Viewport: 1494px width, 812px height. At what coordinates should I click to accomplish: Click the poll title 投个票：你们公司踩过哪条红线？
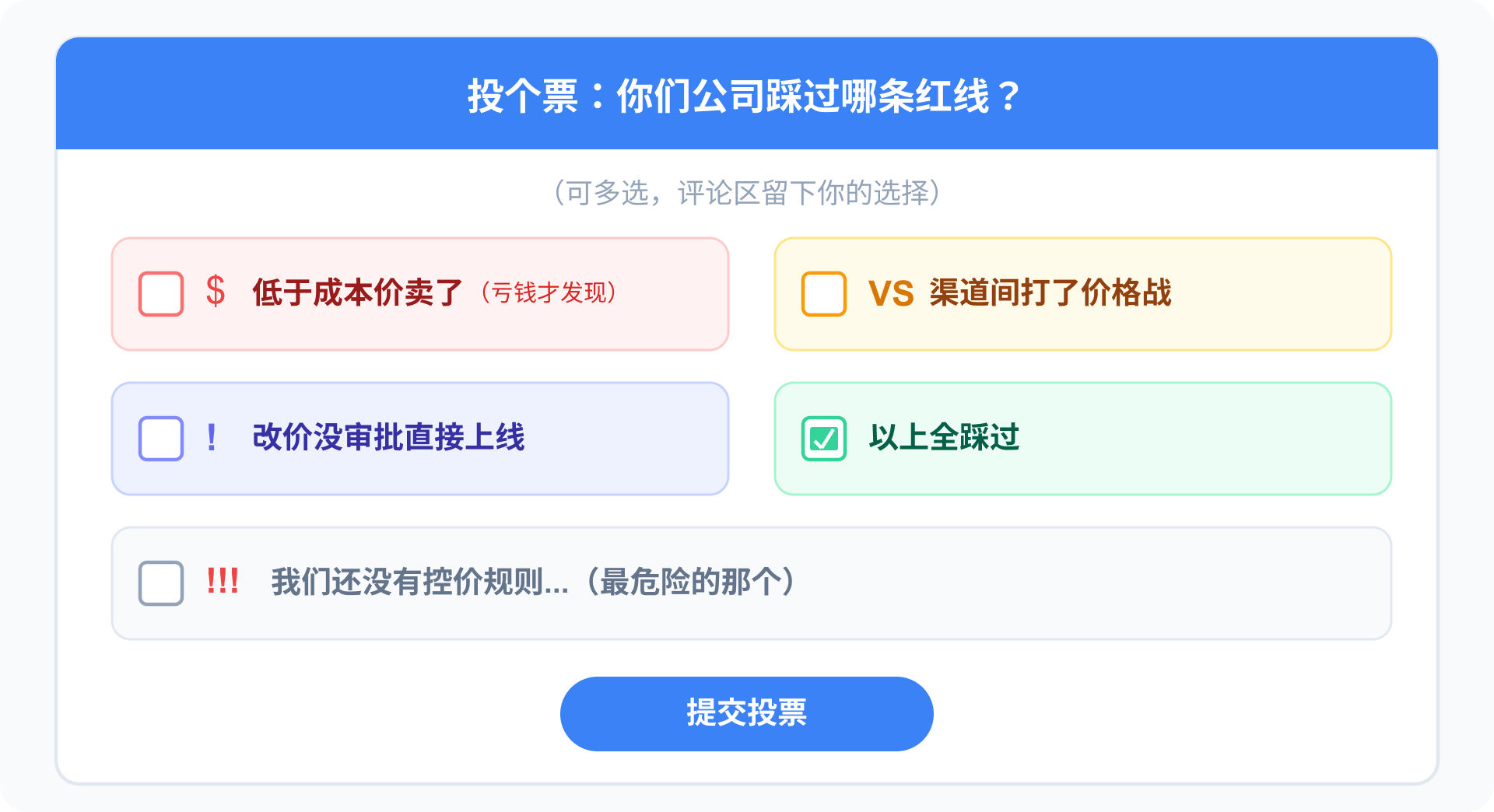(745, 96)
